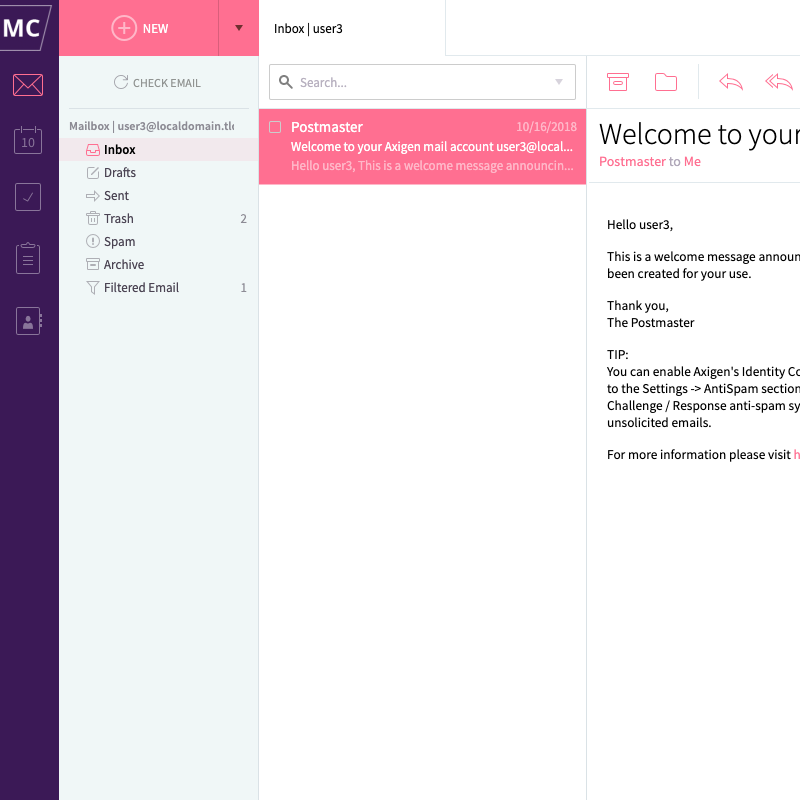This screenshot has width=800, height=800.
Task: Click the Me recipient link
Action: (x=692, y=161)
